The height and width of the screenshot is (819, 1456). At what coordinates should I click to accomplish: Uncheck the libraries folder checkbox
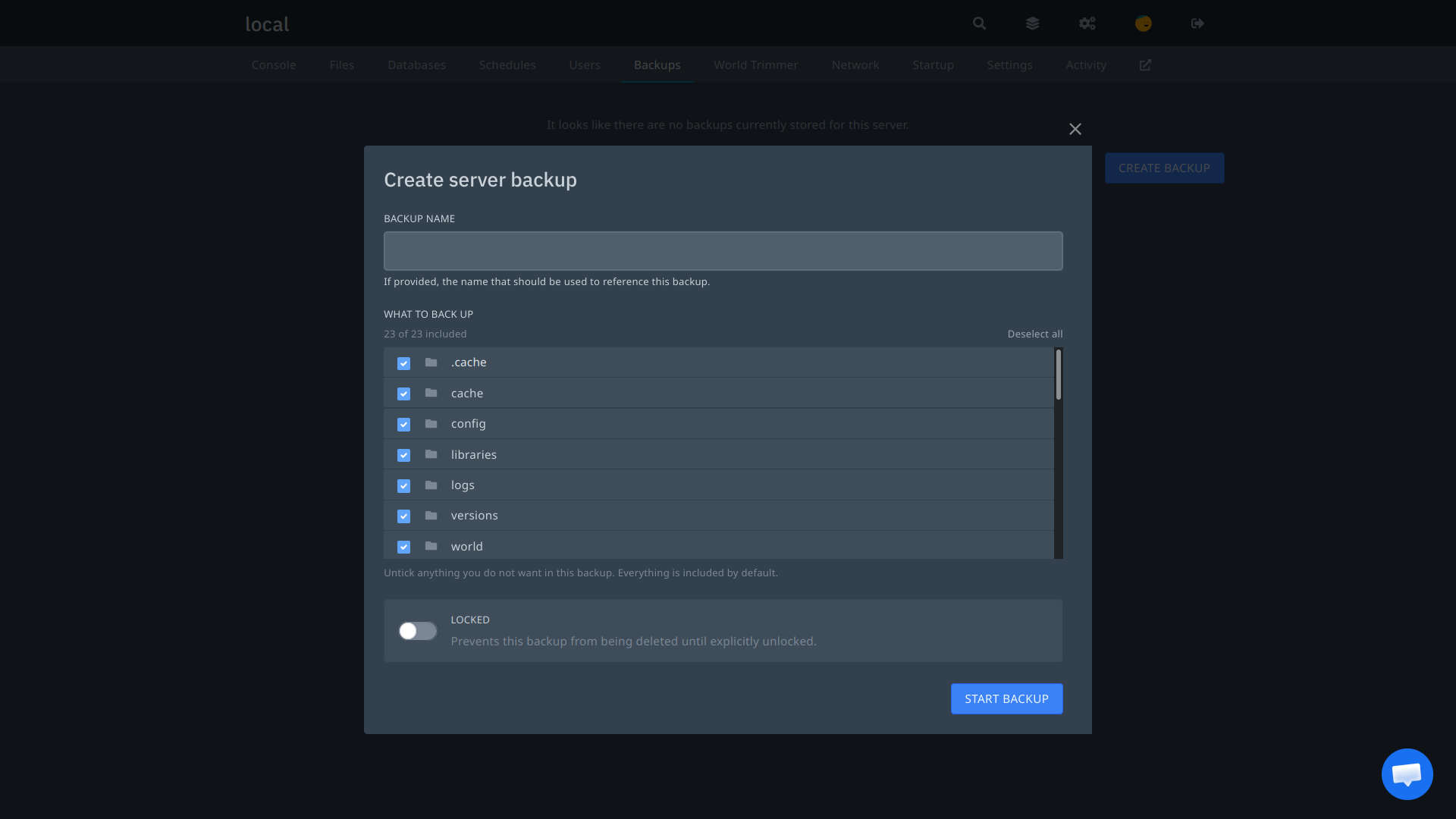coord(403,455)
